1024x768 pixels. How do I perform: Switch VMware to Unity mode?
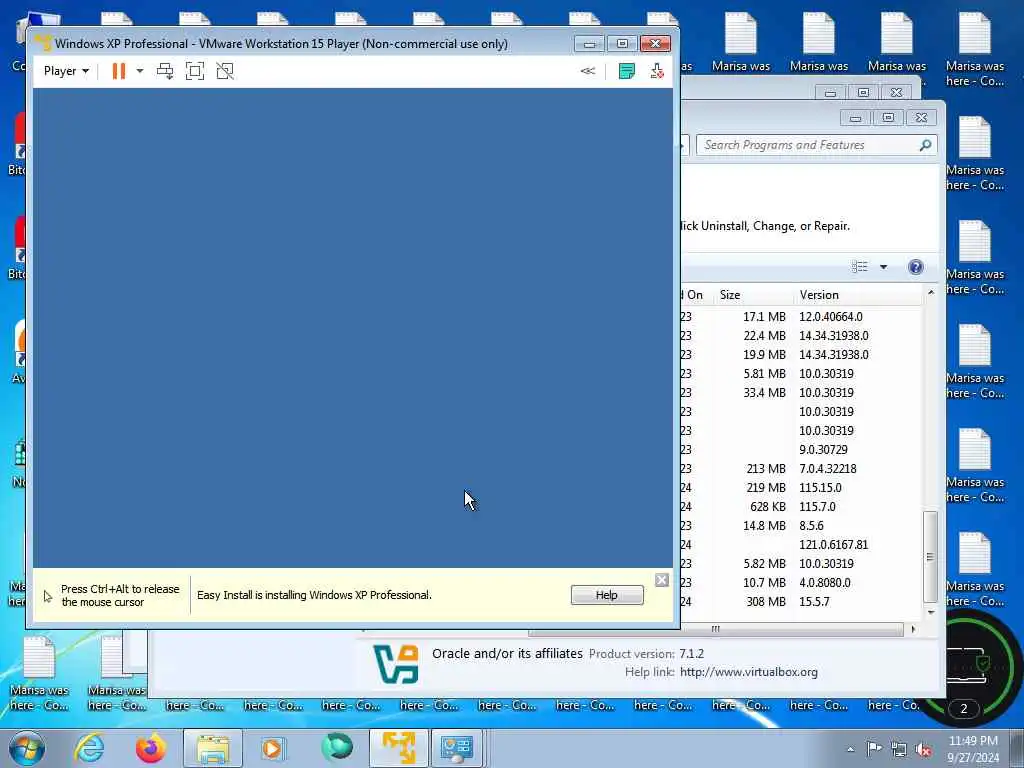[225, 71]
